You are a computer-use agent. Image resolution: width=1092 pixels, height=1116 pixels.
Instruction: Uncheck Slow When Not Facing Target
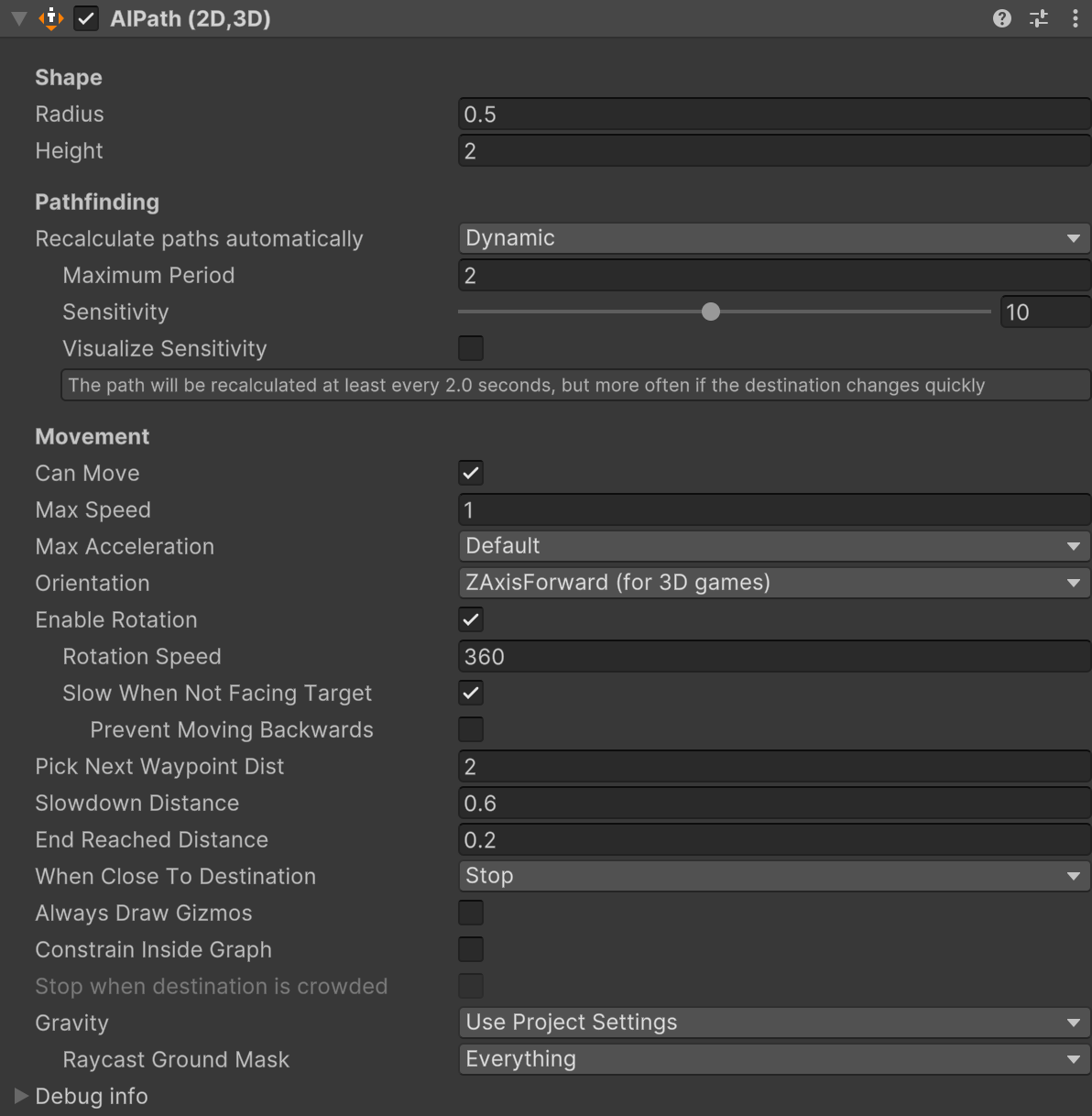coord(470,693)
